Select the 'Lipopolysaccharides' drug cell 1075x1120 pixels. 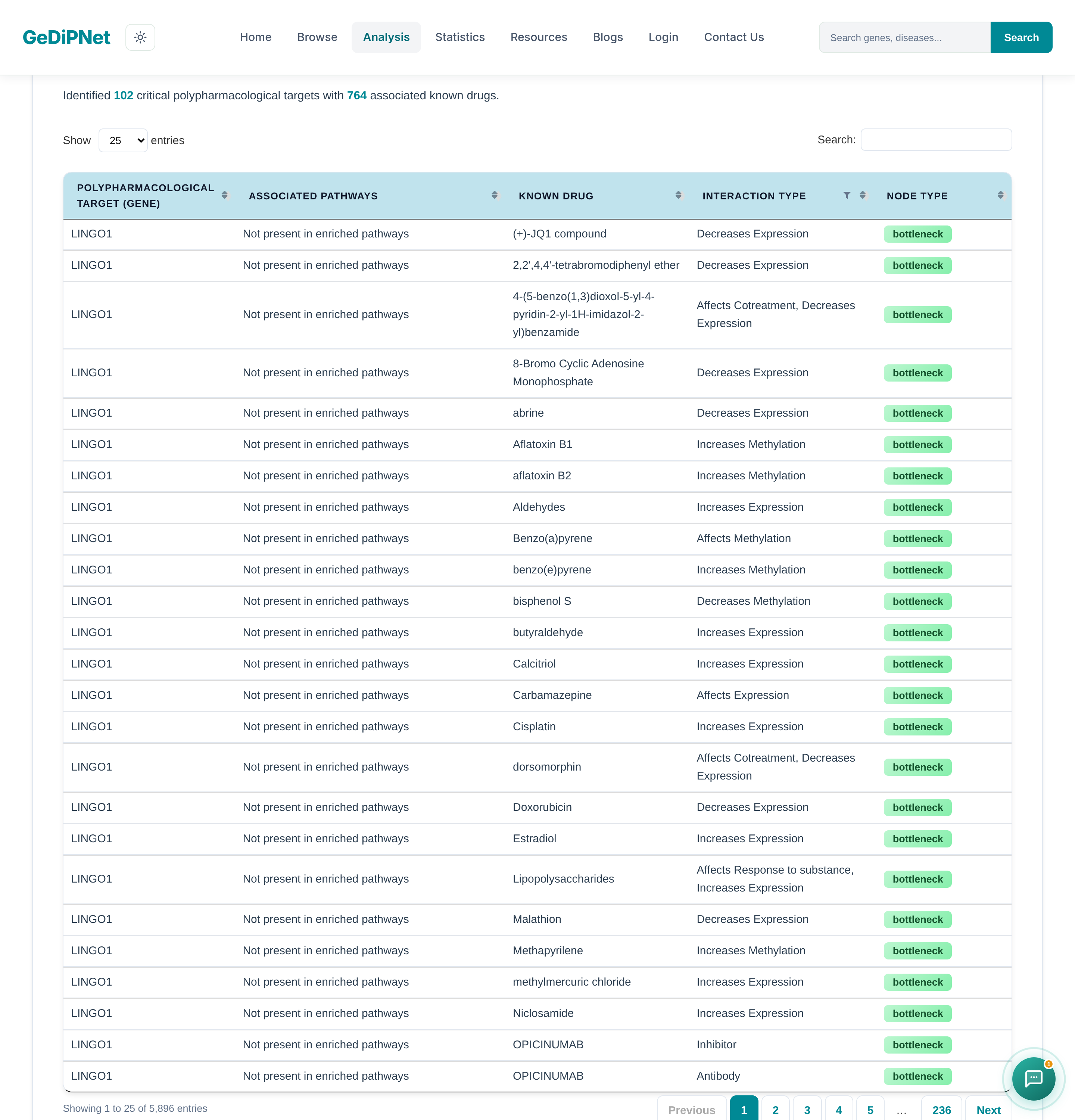tap(563, 879)
